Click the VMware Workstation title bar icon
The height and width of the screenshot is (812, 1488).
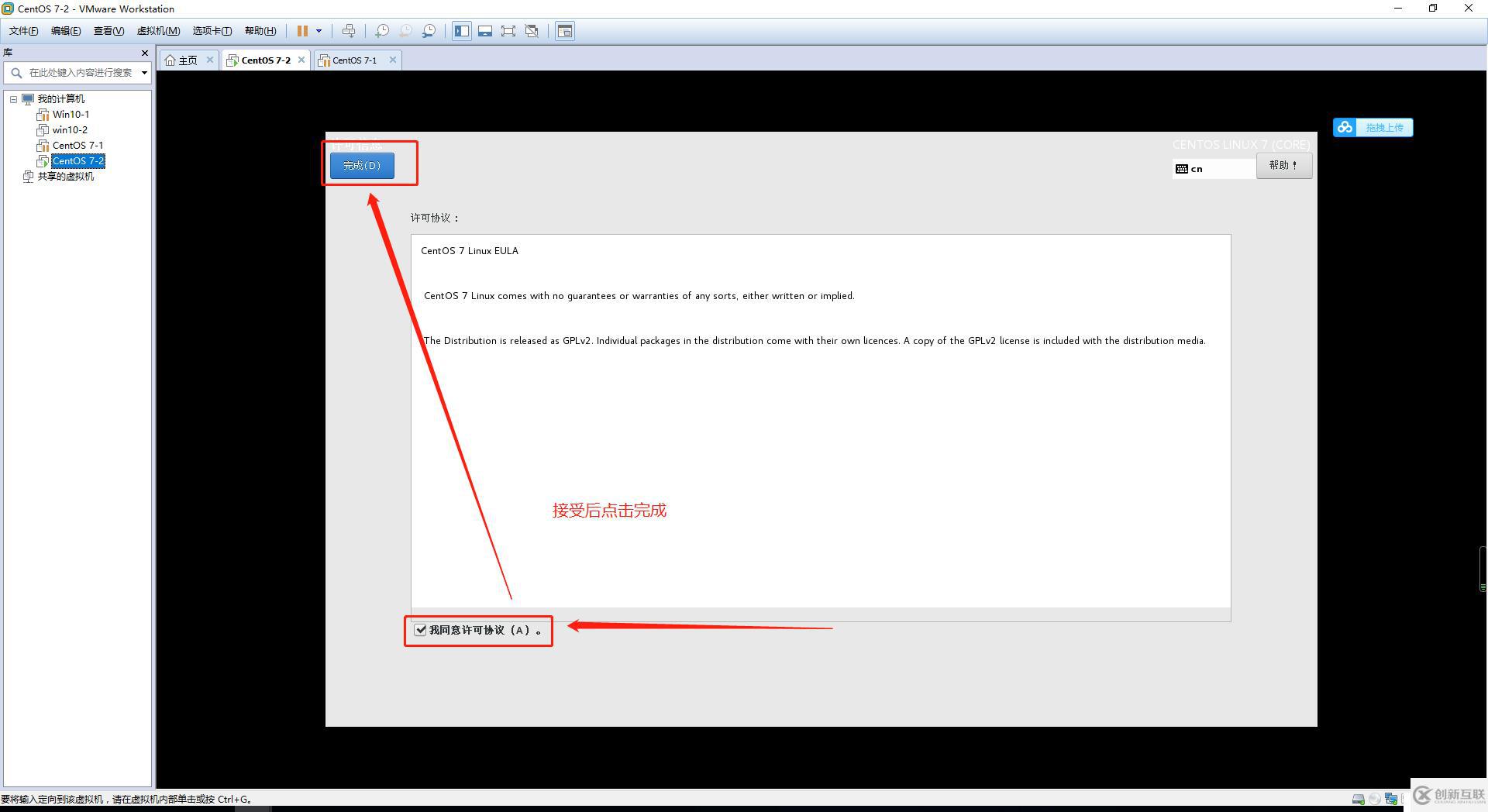[8, 9]
